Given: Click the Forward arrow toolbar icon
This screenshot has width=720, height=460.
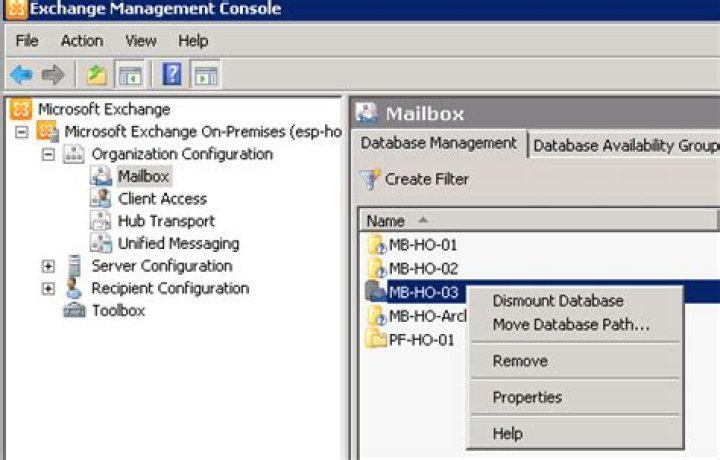Looking at the screenshot, I should click(53, 74).
